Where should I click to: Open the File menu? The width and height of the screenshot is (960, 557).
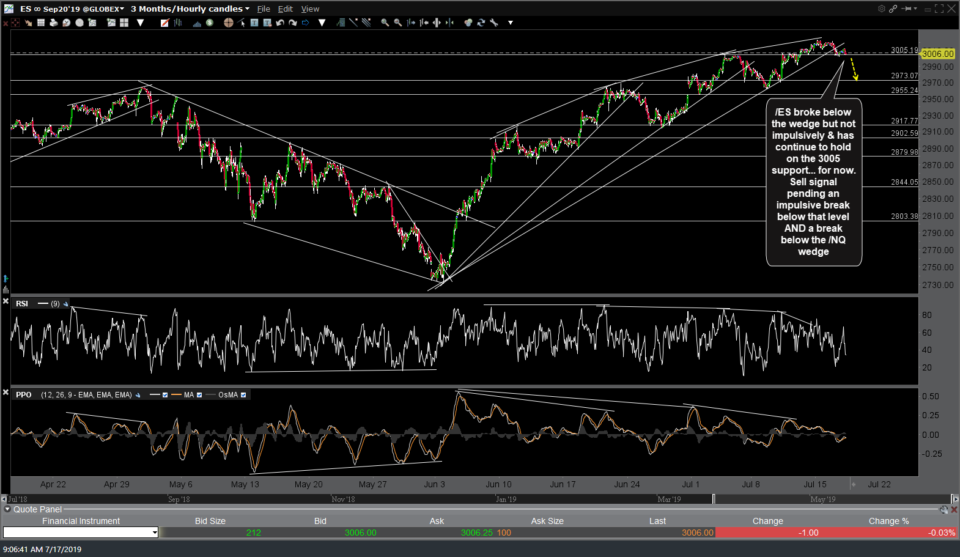pyautogui.click(x=263, y=9)
